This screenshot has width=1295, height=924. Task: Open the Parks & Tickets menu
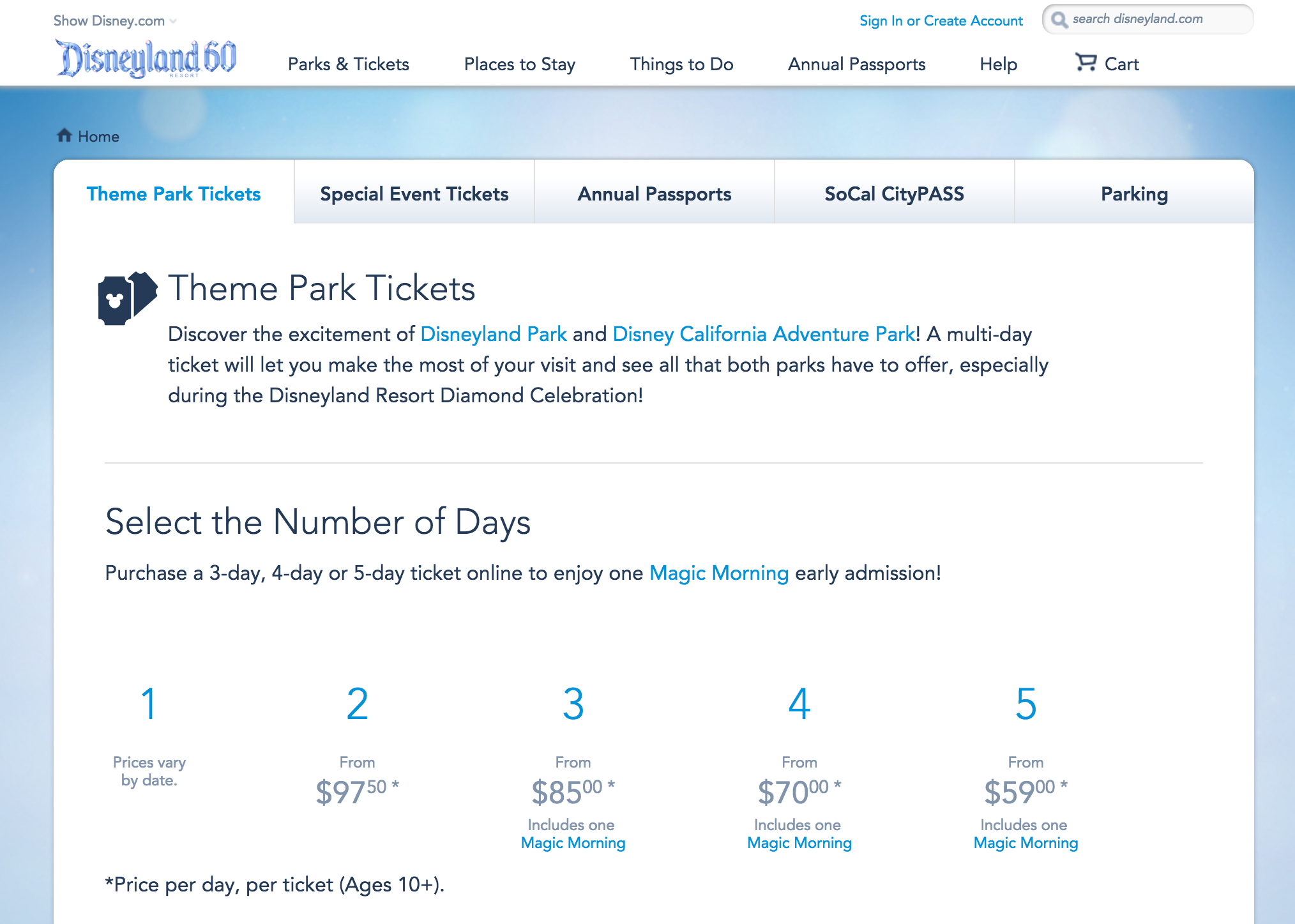(x=348, y=64)
